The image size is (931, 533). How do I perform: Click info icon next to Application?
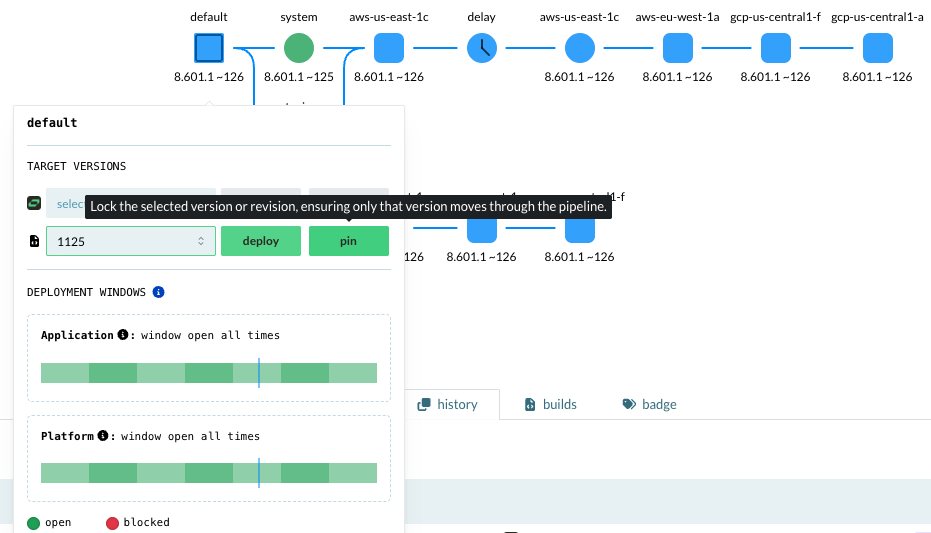pos(123,335)
